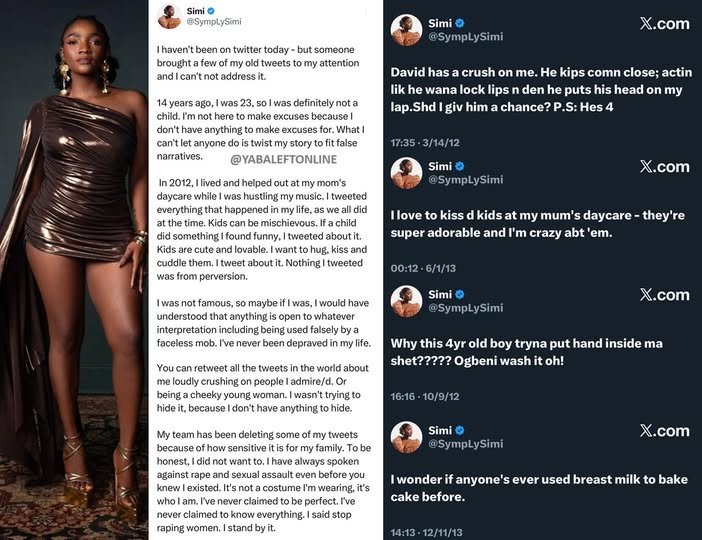Image resolution: width=702 pixels, height=540 pixels.
Task: Click the X.com logo beside the 10/9/12 tweet
Action: click(664, 295)
